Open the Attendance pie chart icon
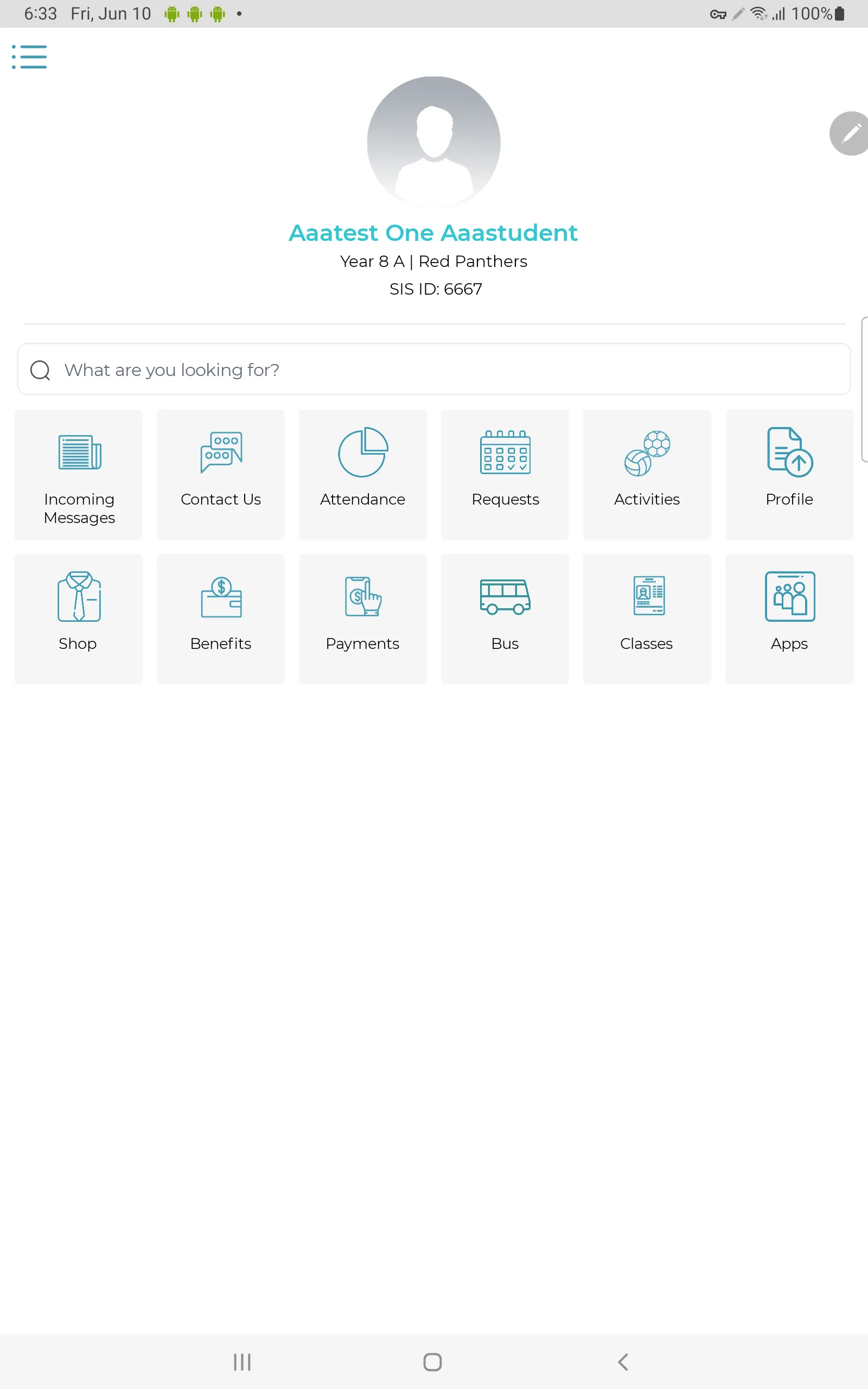 pos(363,453)
